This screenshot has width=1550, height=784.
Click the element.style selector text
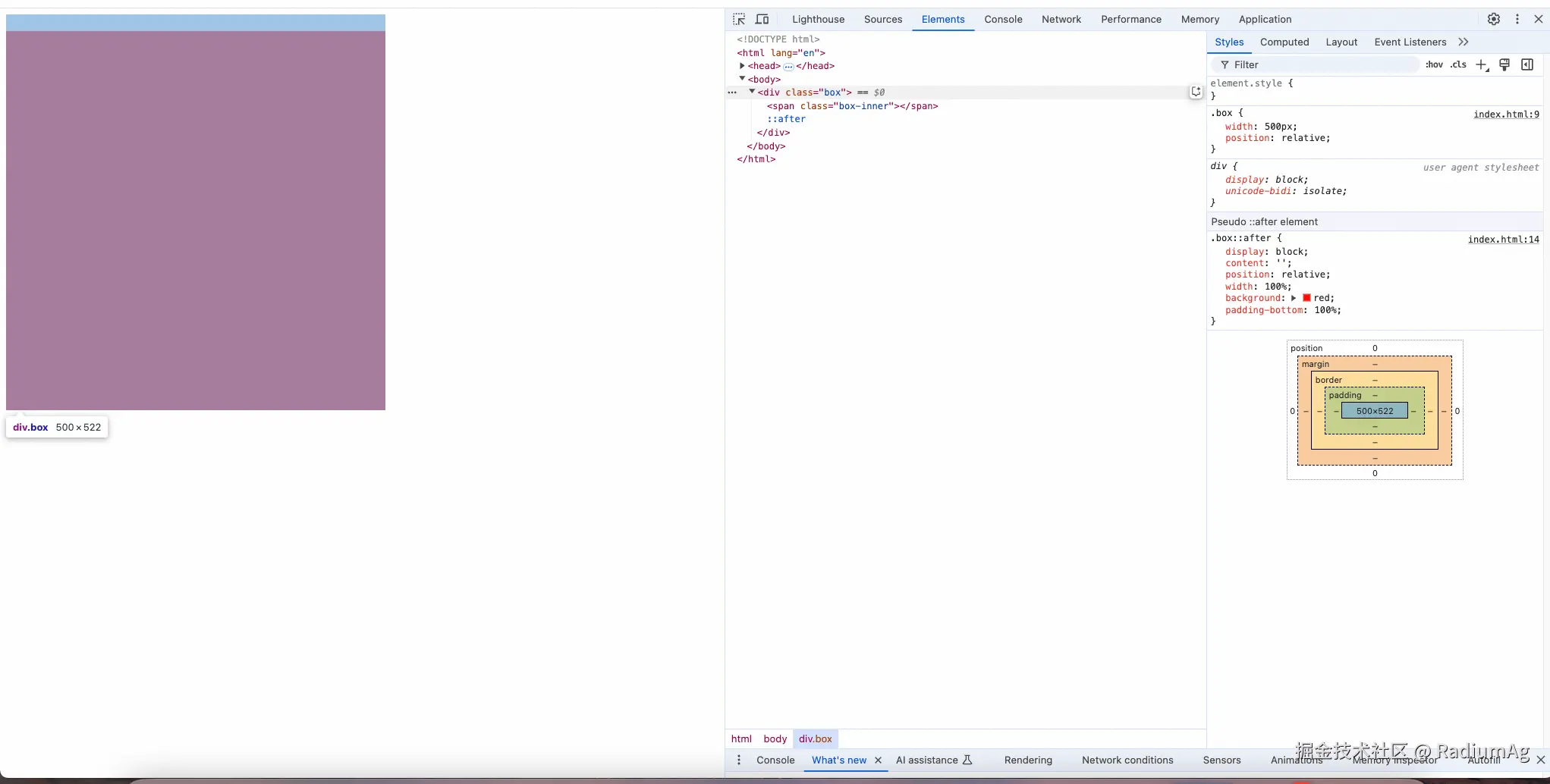tap(1246, 83)
